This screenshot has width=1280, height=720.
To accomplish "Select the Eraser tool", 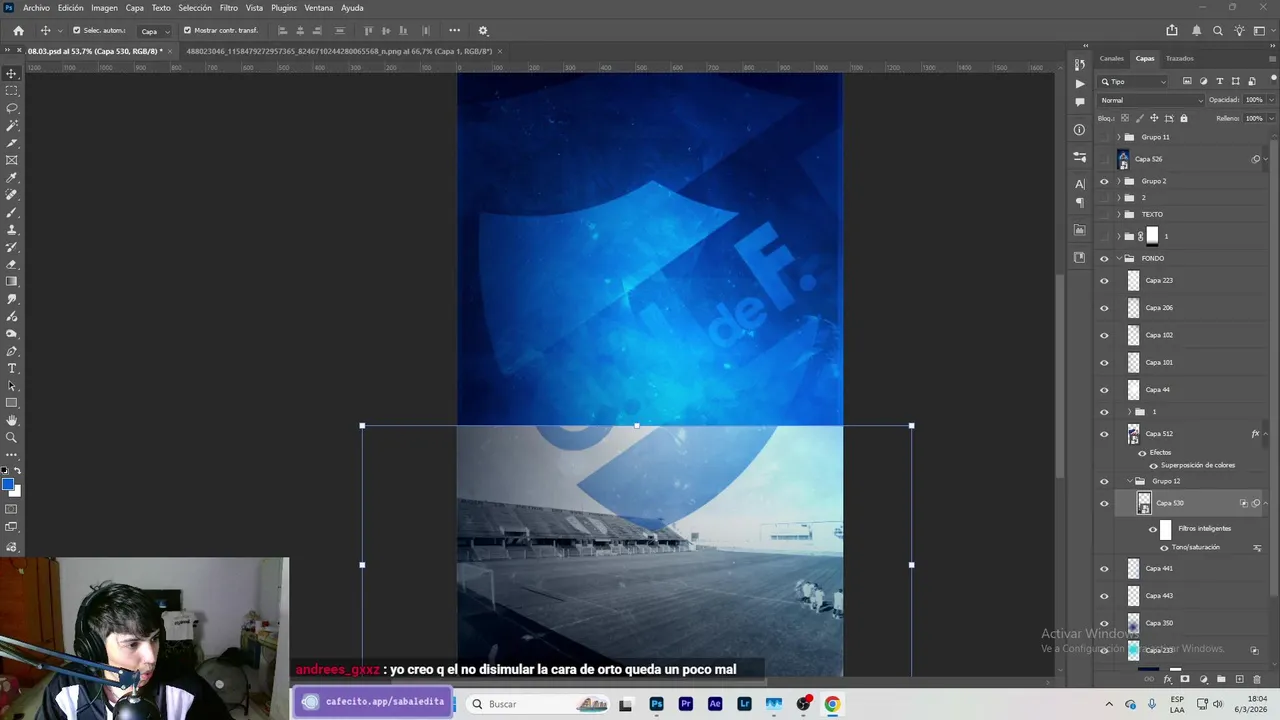I will click(x=12, y=264).
